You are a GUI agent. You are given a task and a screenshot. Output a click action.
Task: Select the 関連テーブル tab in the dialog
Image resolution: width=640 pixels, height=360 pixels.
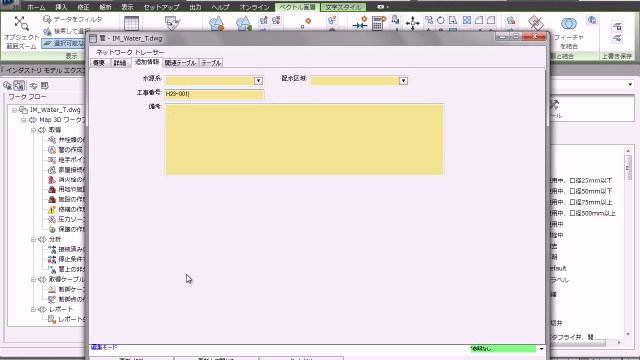coord(180,63)
